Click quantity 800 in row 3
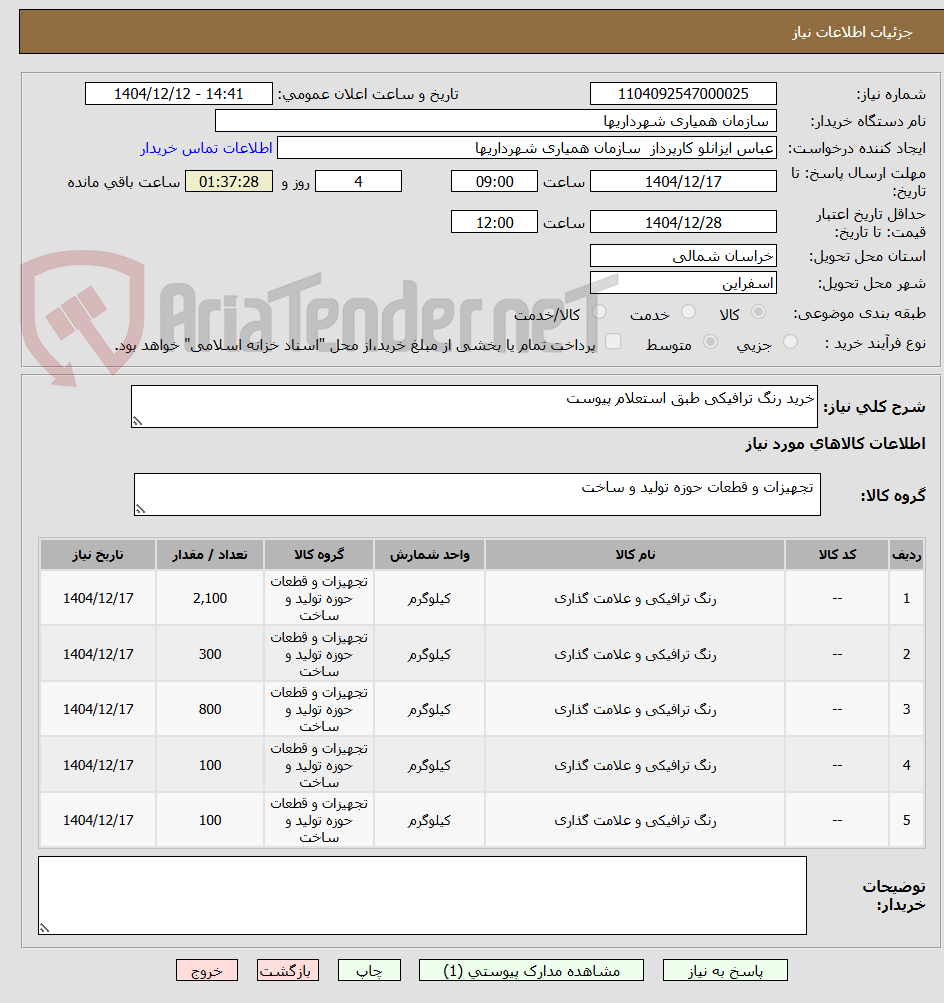Image resolution: width=944 pixels, height=1003 pixels. click(x=210, y=709)
